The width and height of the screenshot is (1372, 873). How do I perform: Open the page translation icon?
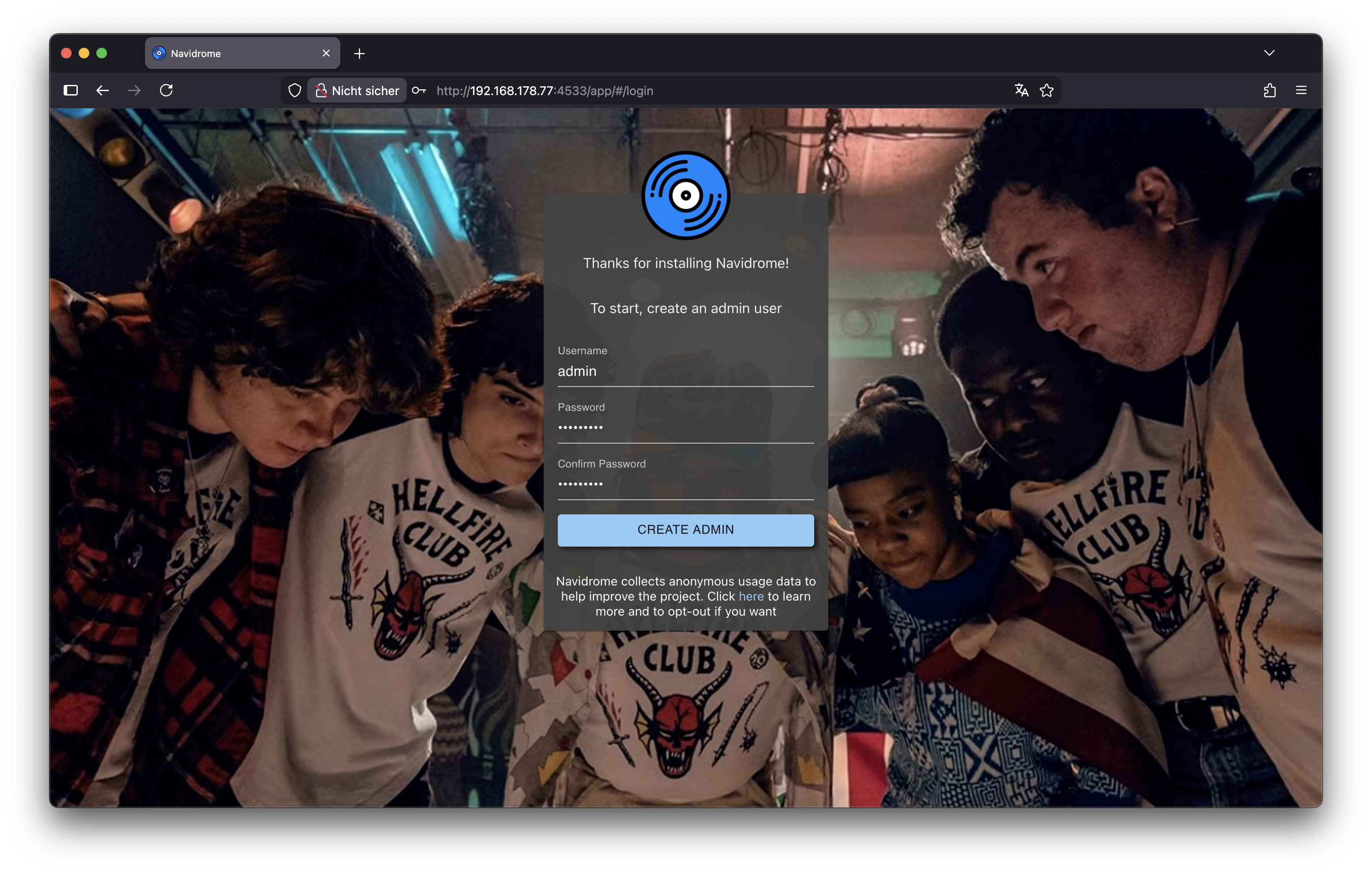pyautogui.click(x=1021, y=90)
